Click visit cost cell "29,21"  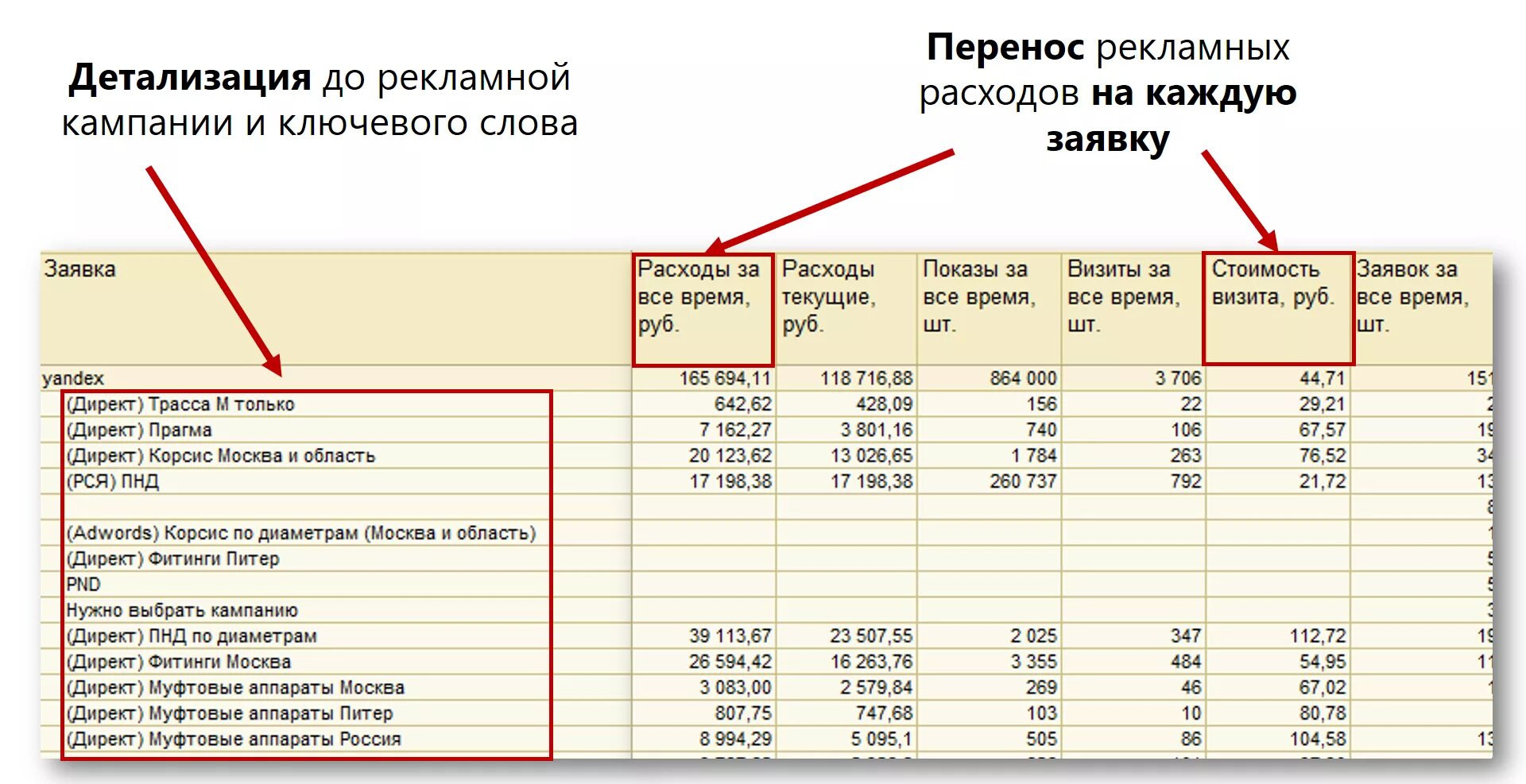pos(1278,404)
